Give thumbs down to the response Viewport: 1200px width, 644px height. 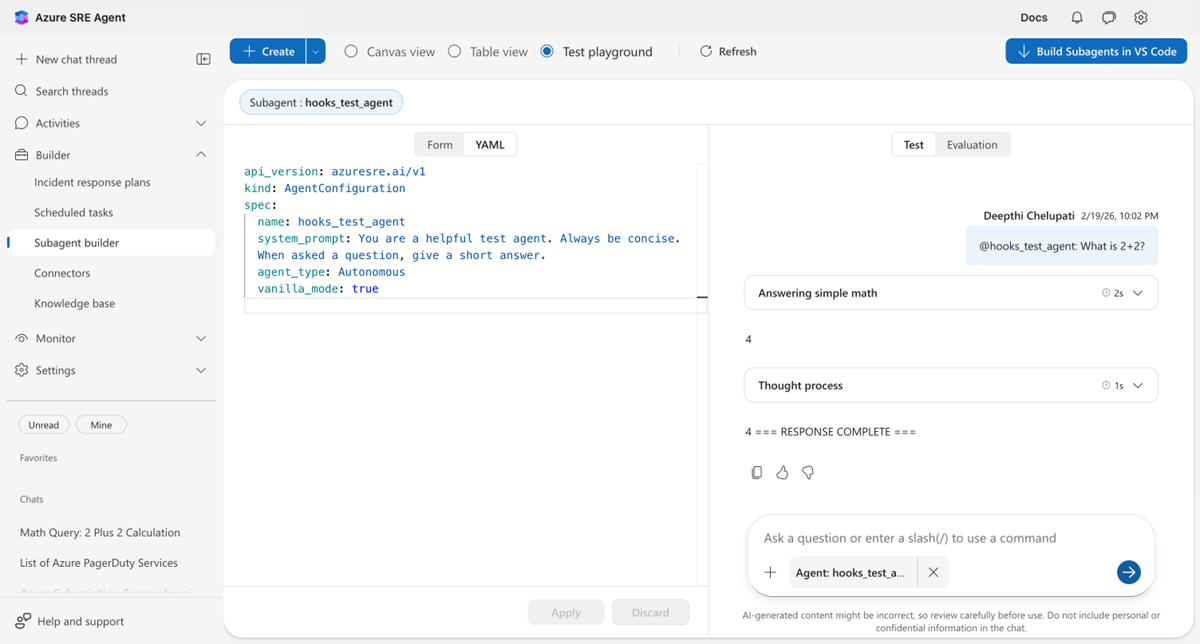click(x=808, y=473)
